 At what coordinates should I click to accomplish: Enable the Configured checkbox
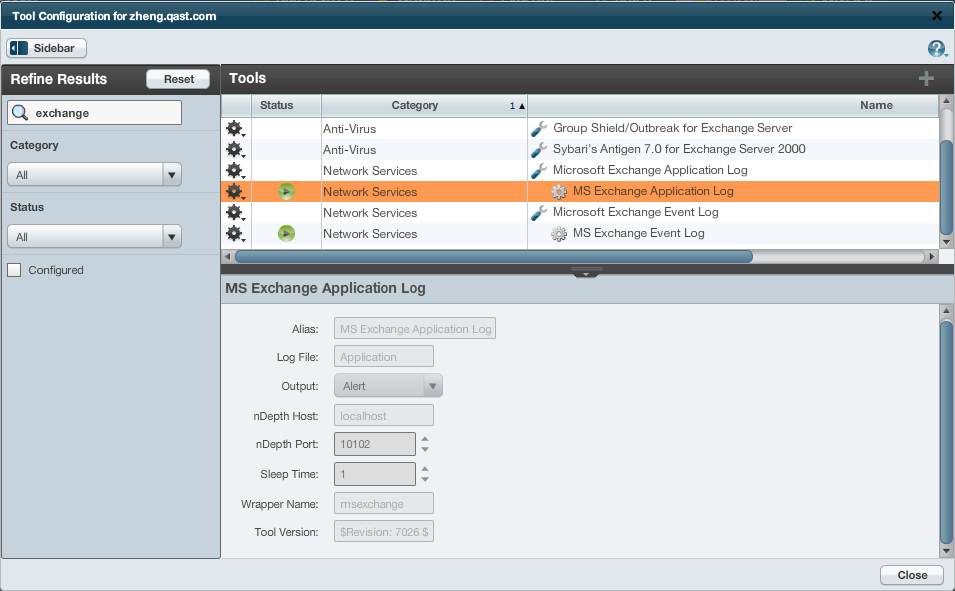pos(14,270)
